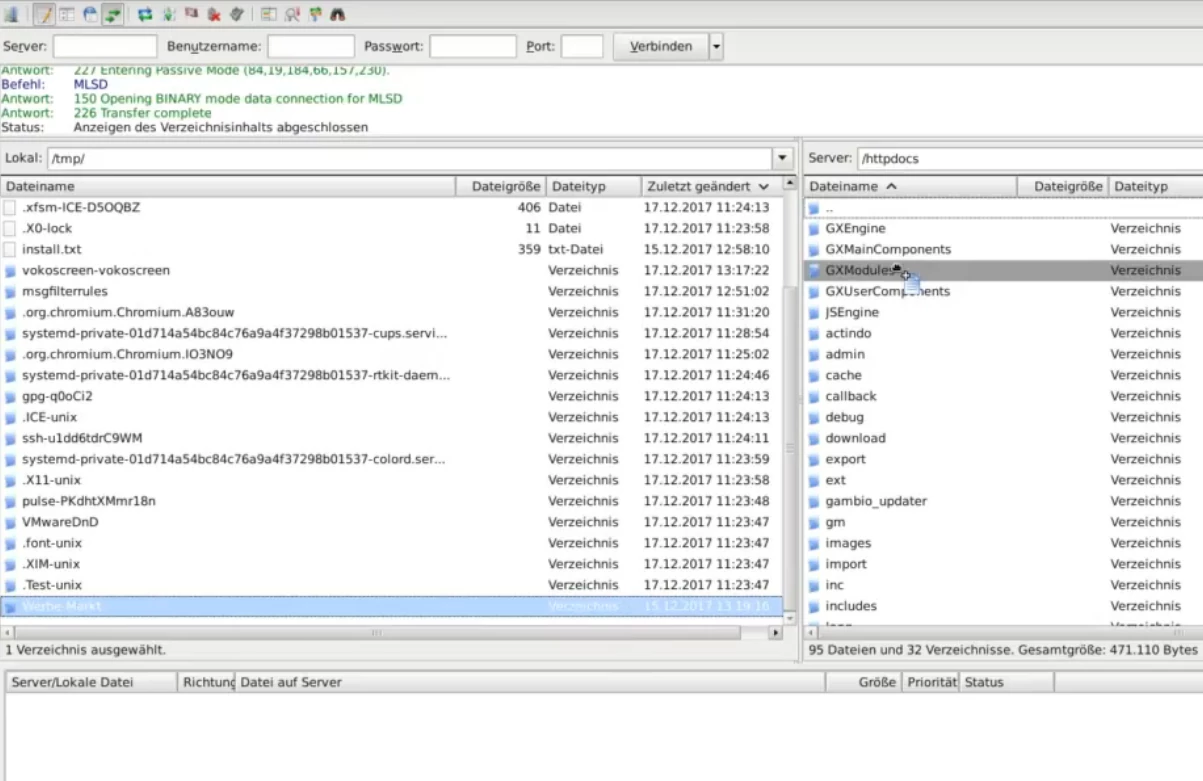Select the VMwareDnD local folder
Viewport: 1203px width, 781px height.
[392, 522]
